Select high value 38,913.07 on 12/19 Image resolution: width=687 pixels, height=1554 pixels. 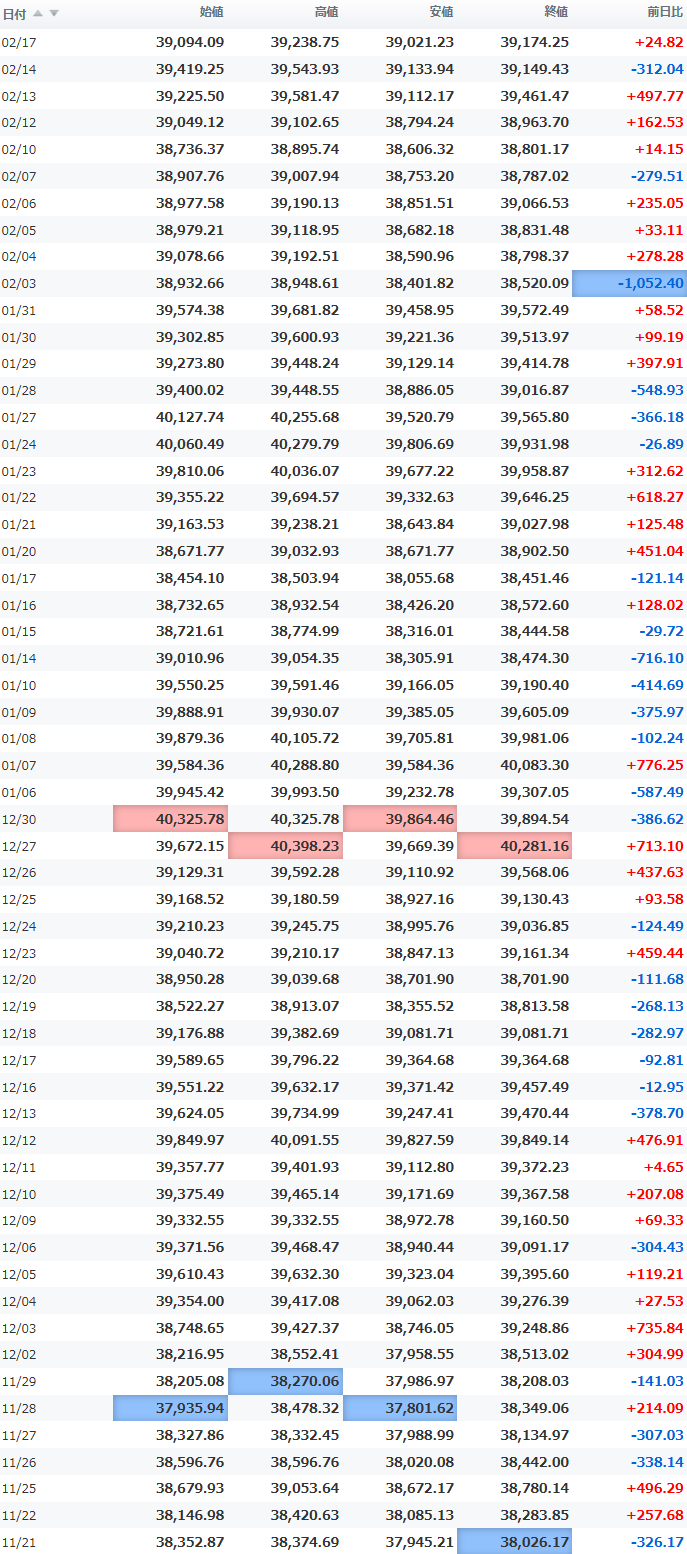pyautogui.click(x=304, y=1006)
